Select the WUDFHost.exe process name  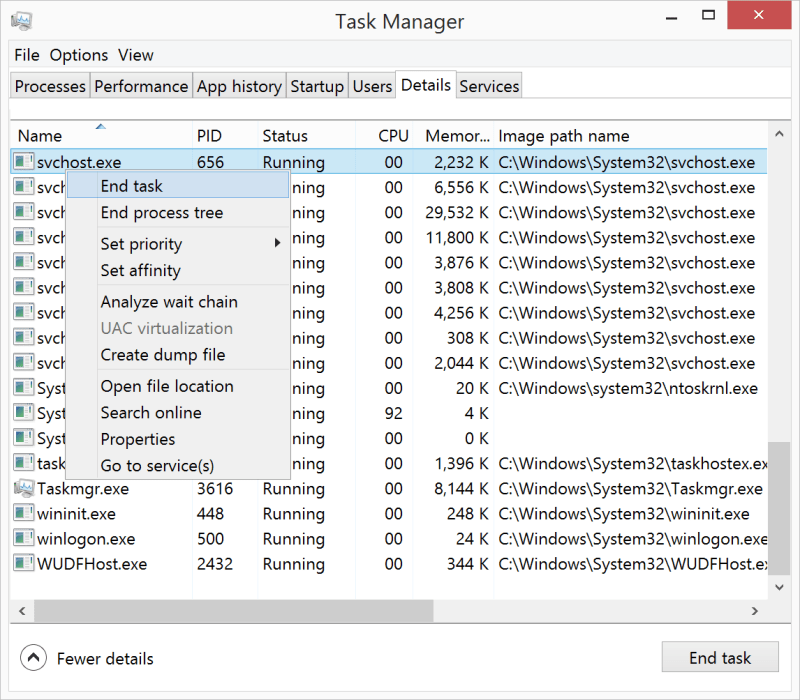click(92, 564)
